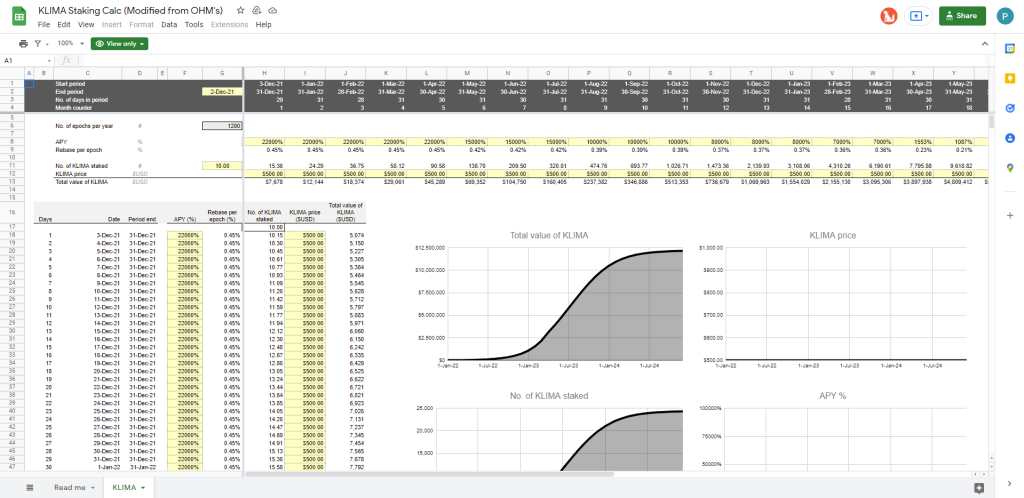Open Google Keep side panel

pos(1010,78)
